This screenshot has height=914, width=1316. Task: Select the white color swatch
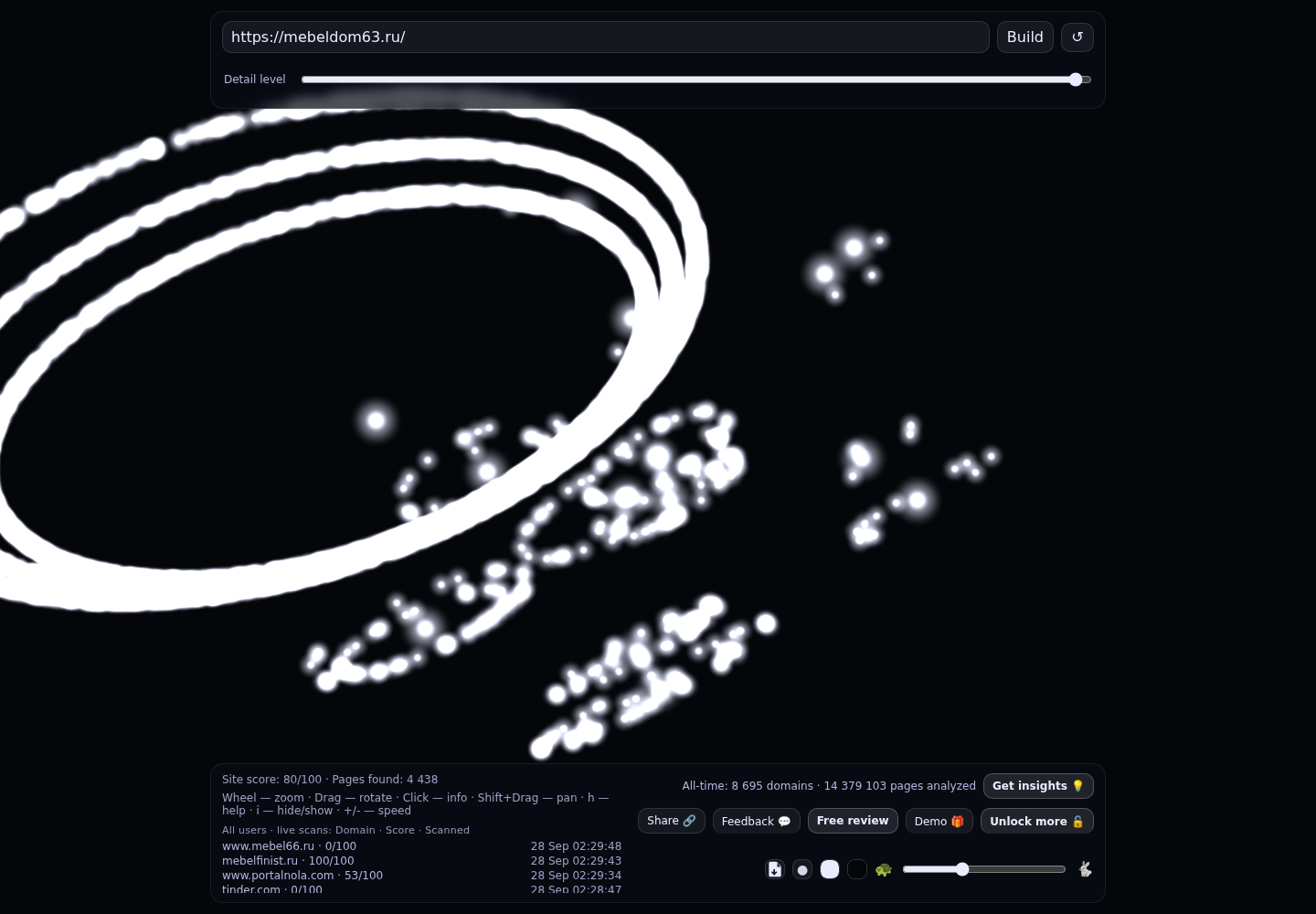point(830,869)
